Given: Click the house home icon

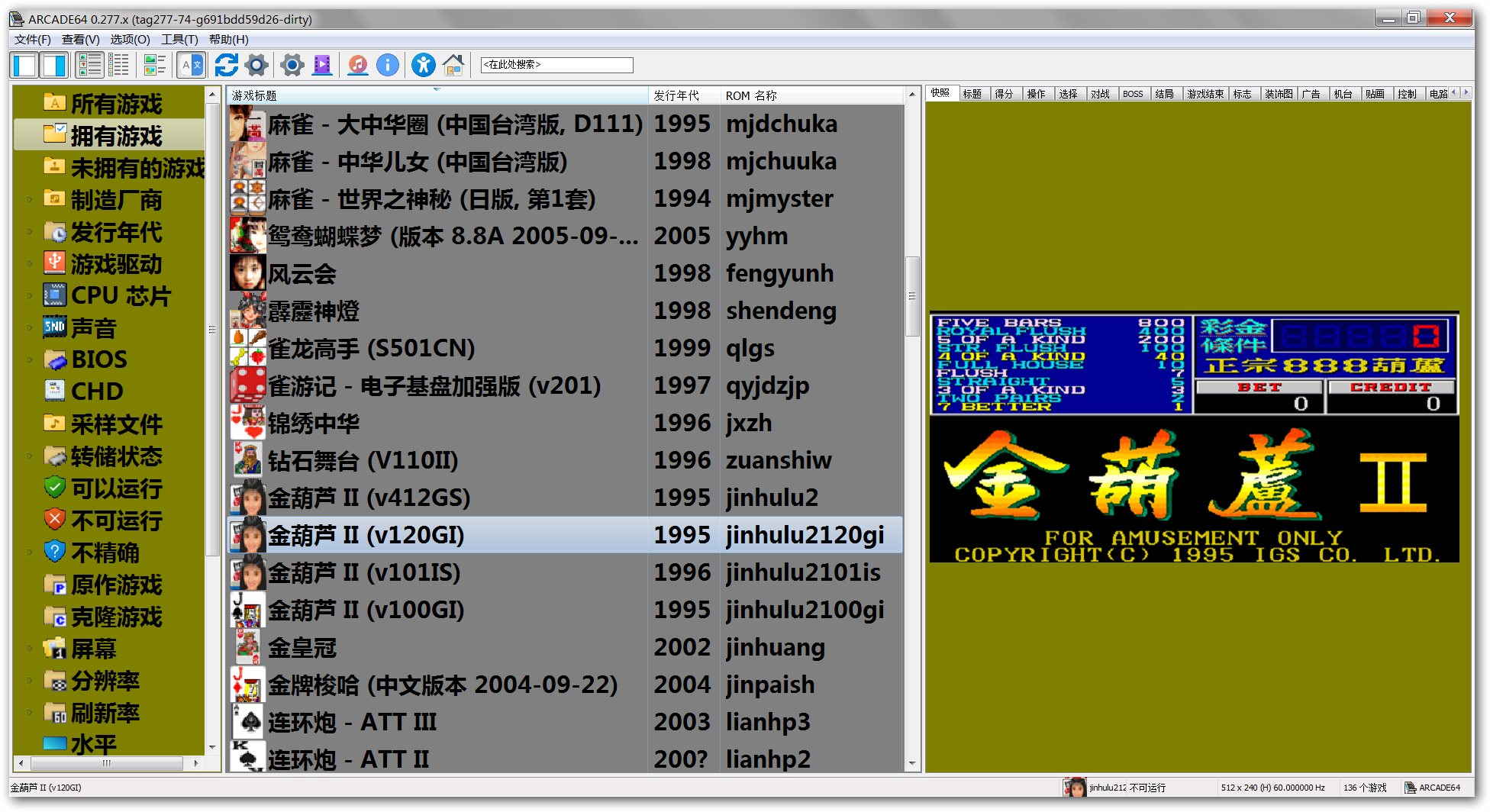Looking at the screenshot, I should click(x=453, y=66).
